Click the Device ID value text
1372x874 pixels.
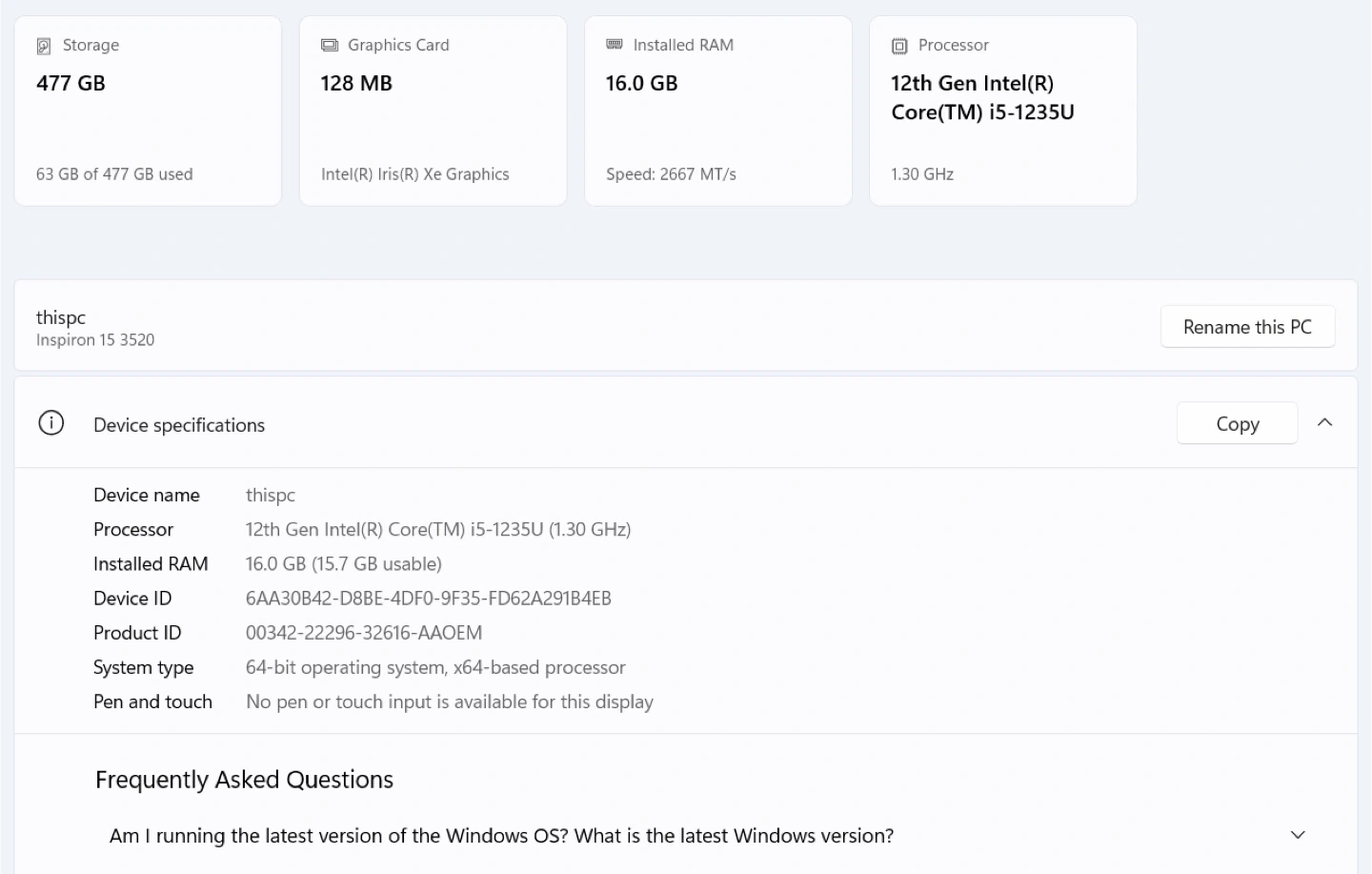428,599
